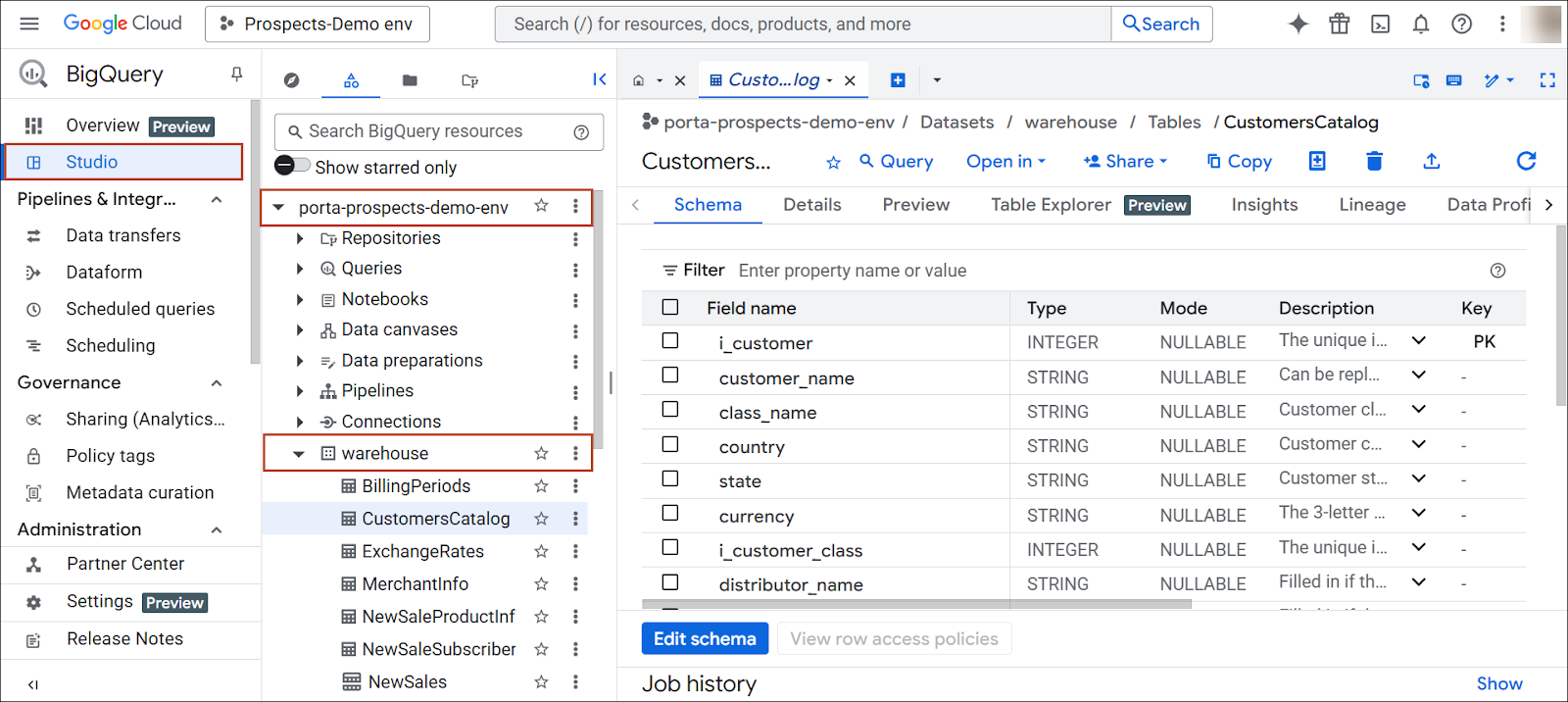The width and height of the screenshot is (1568, 702).
Task: Check the state field checkbox
Action: click(x=670, y=478)
